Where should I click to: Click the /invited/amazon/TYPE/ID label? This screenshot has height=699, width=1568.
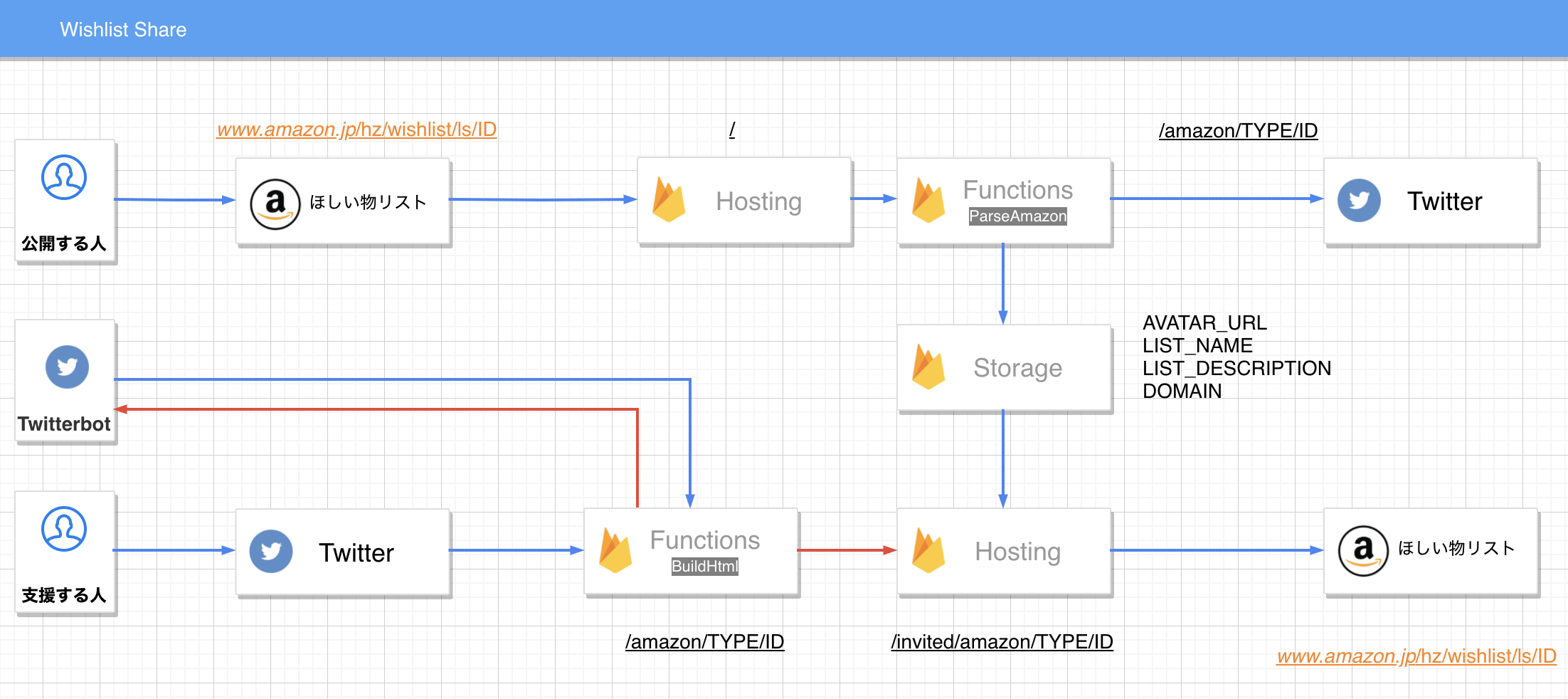click(x=1002, y=642)
